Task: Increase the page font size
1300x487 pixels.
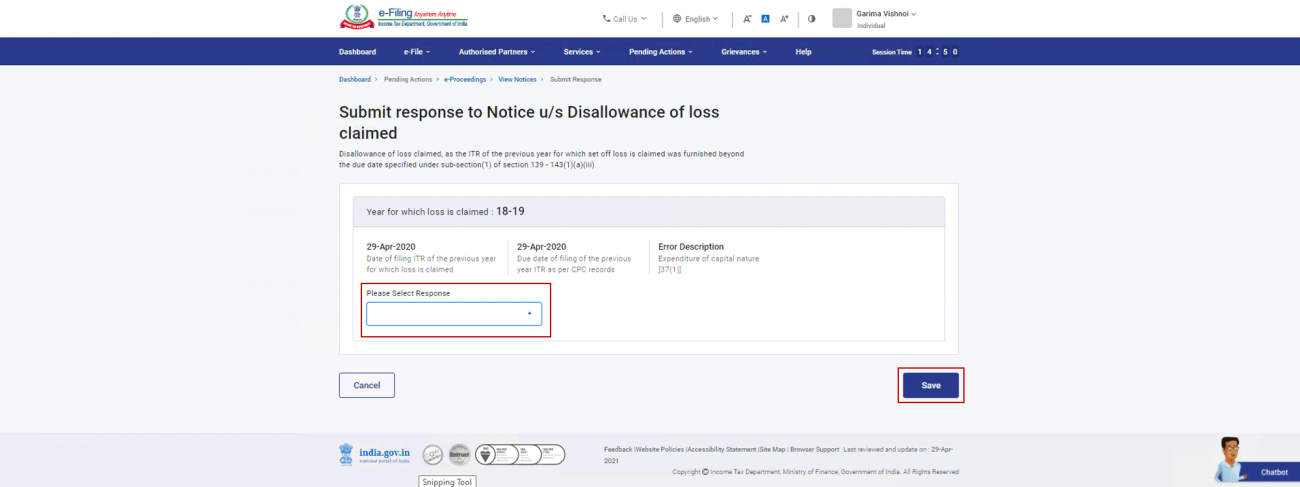Action: (x=784, y=19)
